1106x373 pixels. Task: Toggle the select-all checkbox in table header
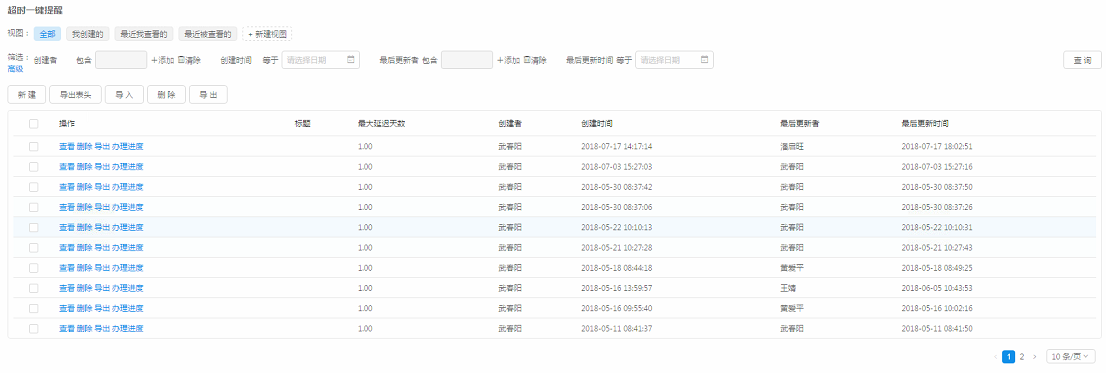point(33,123)
